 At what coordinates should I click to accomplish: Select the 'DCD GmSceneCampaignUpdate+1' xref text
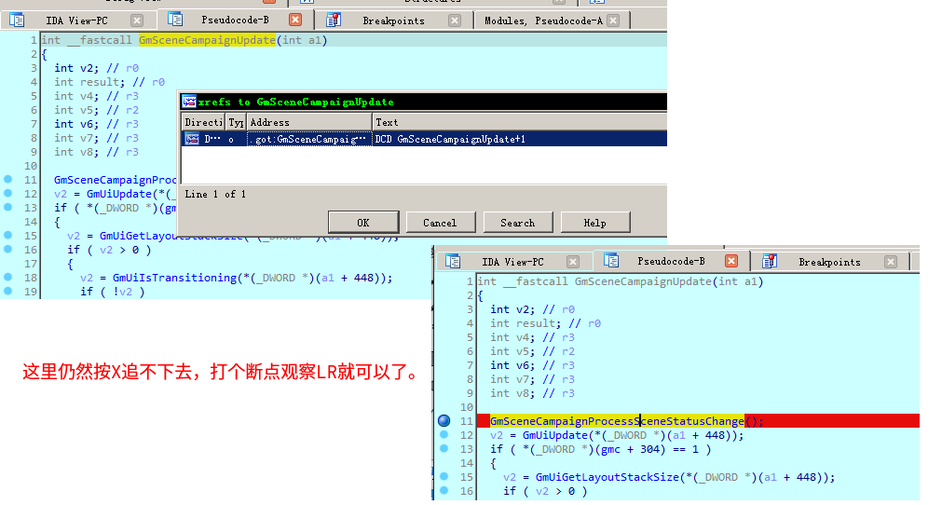pyautogui.click(x=450, y=139)
